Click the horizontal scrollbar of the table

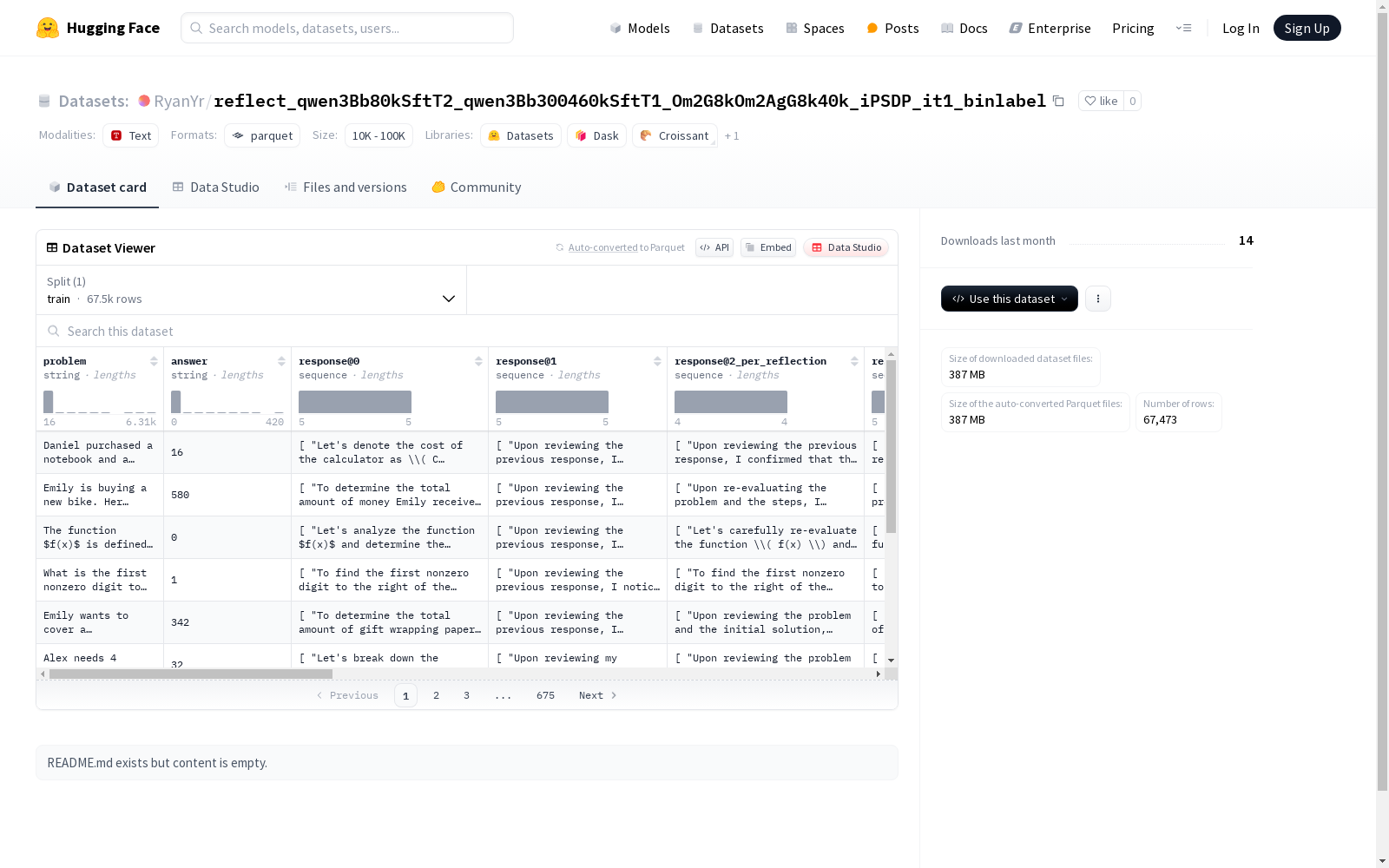pos(191,674)
